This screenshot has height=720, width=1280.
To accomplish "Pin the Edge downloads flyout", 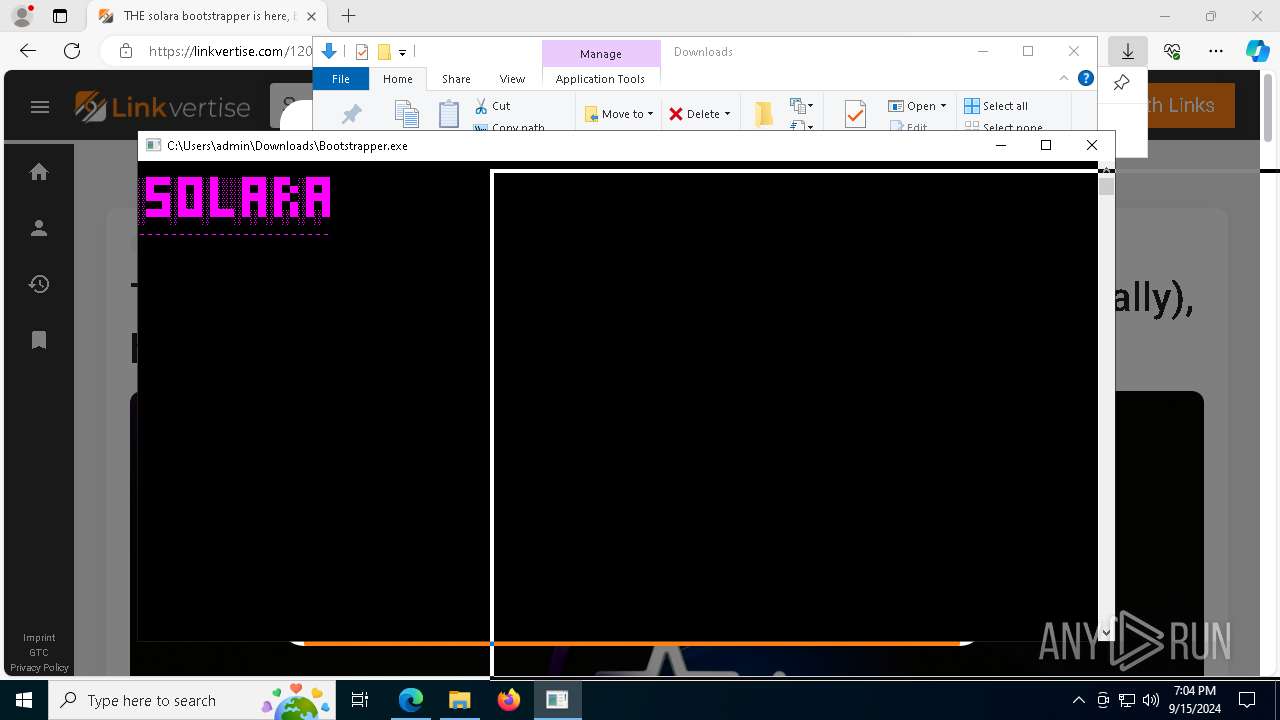I will [1121, 83].
